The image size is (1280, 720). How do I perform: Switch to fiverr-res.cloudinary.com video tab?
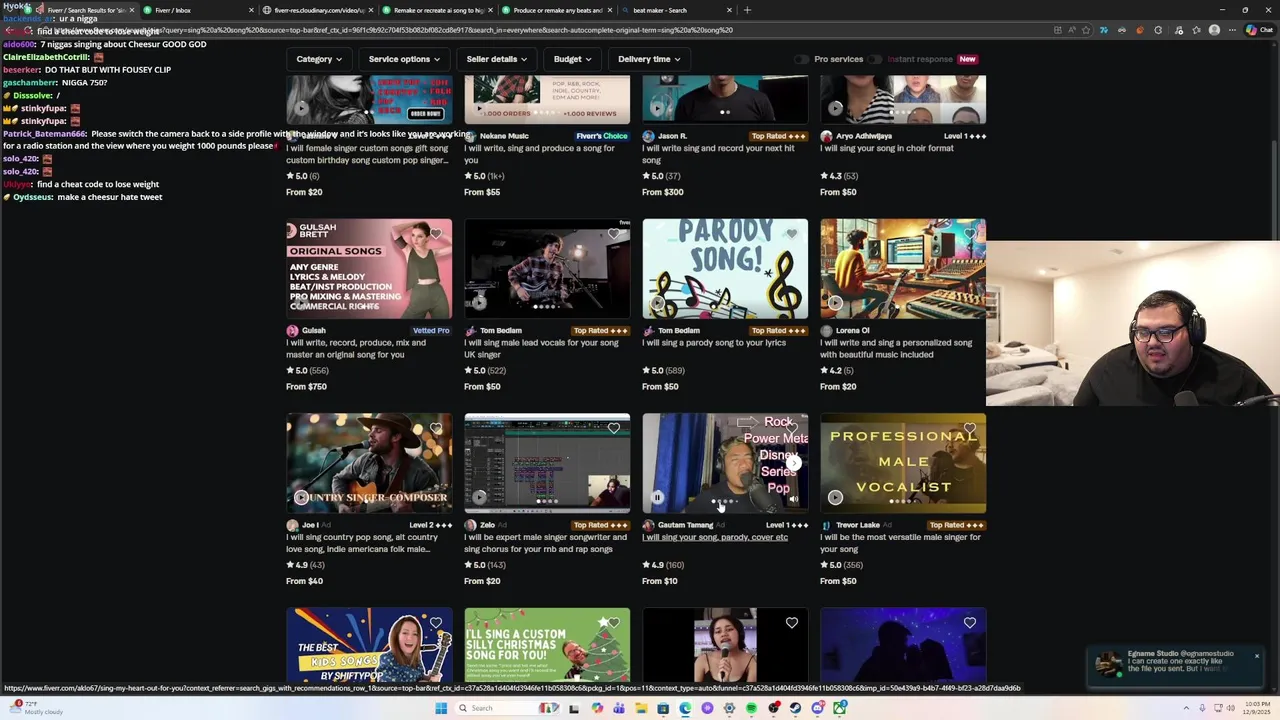tap(319, 10)
